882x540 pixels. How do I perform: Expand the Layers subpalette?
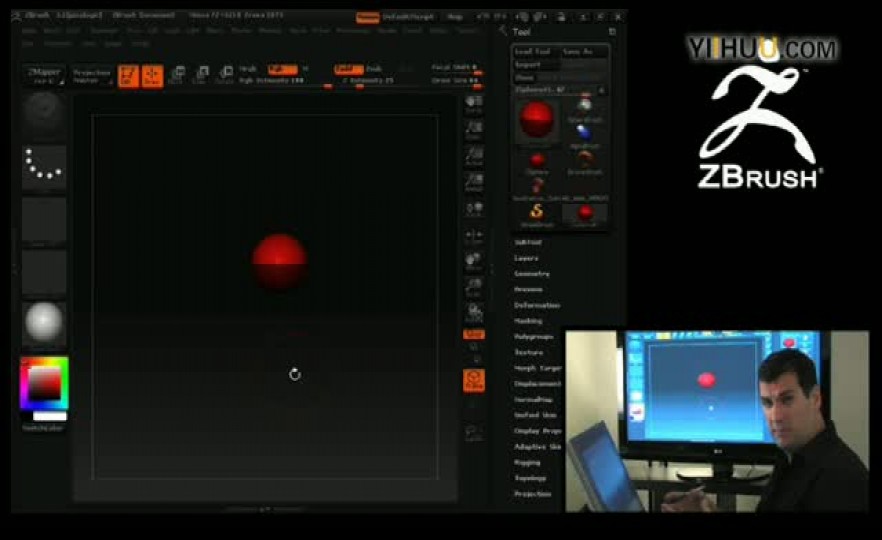point(526,258)
